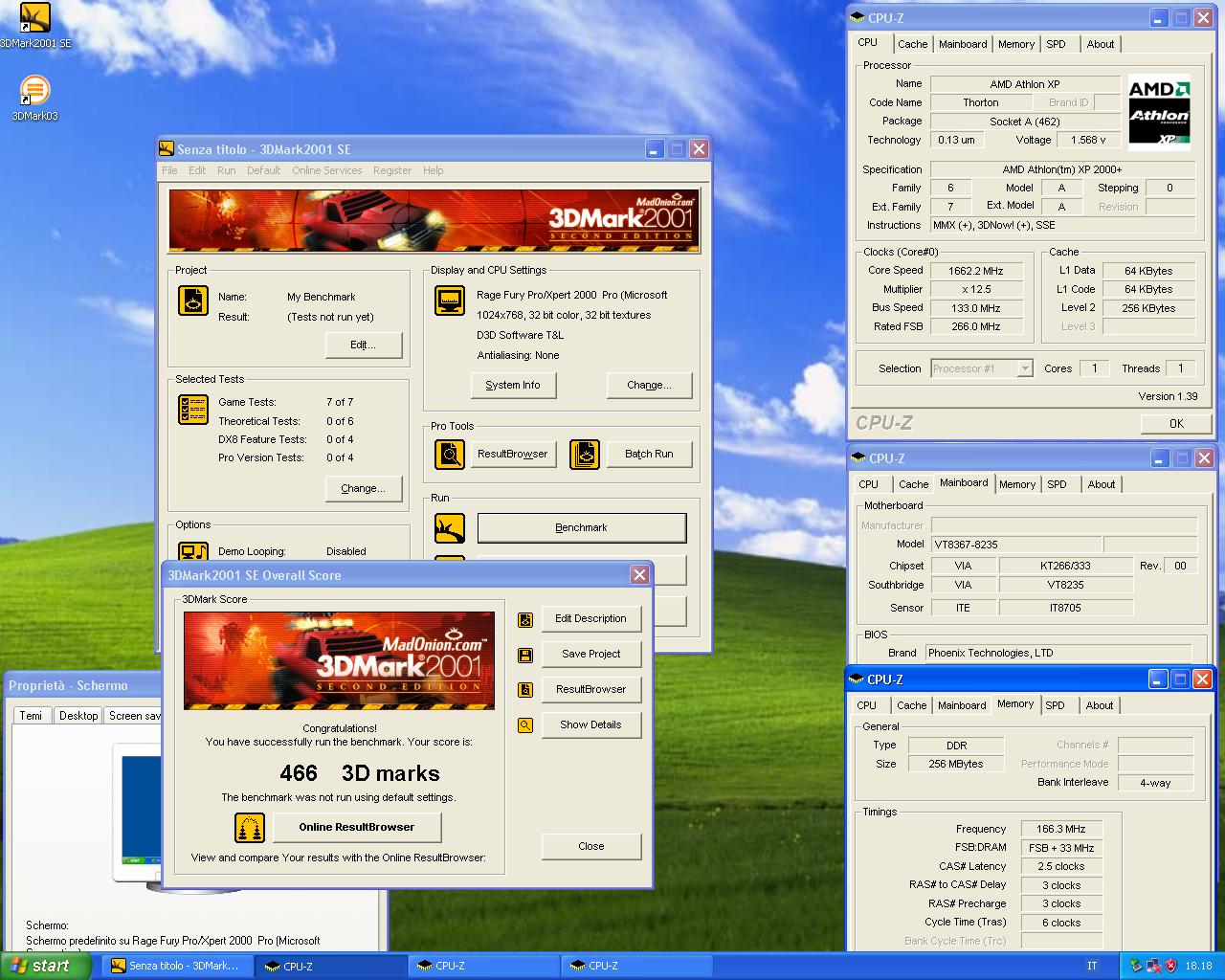The width and height of the screenshot is (1225, 980).
Task: Switch to the About tab in middle CPU-Z window
Action: coord(1102,484)
